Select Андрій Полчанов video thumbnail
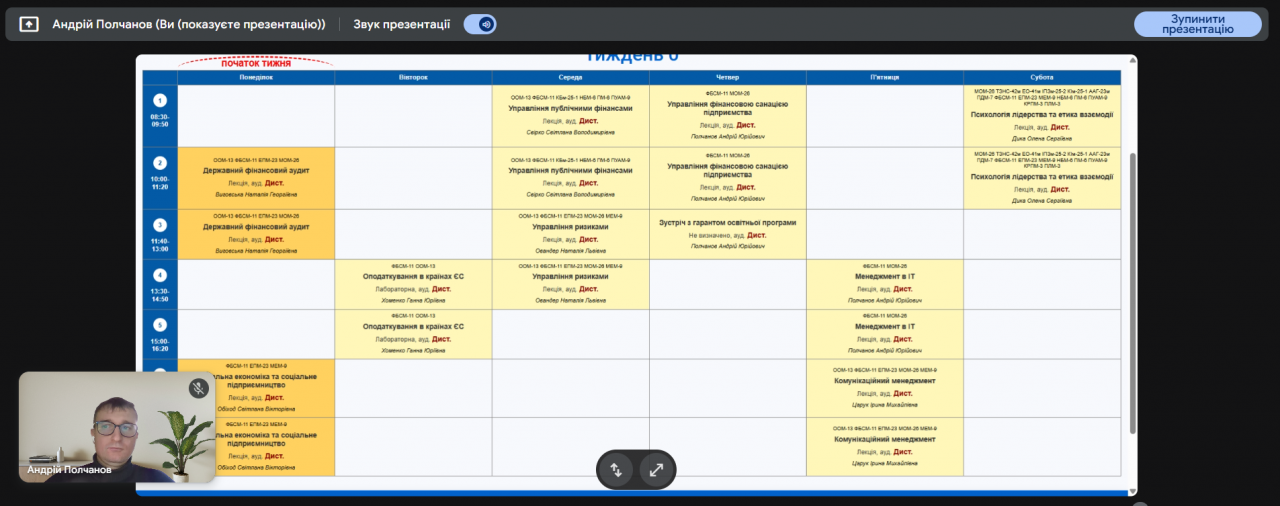Image resolution: width=1280 pixels, height=506 pixels. click(117, 428)
